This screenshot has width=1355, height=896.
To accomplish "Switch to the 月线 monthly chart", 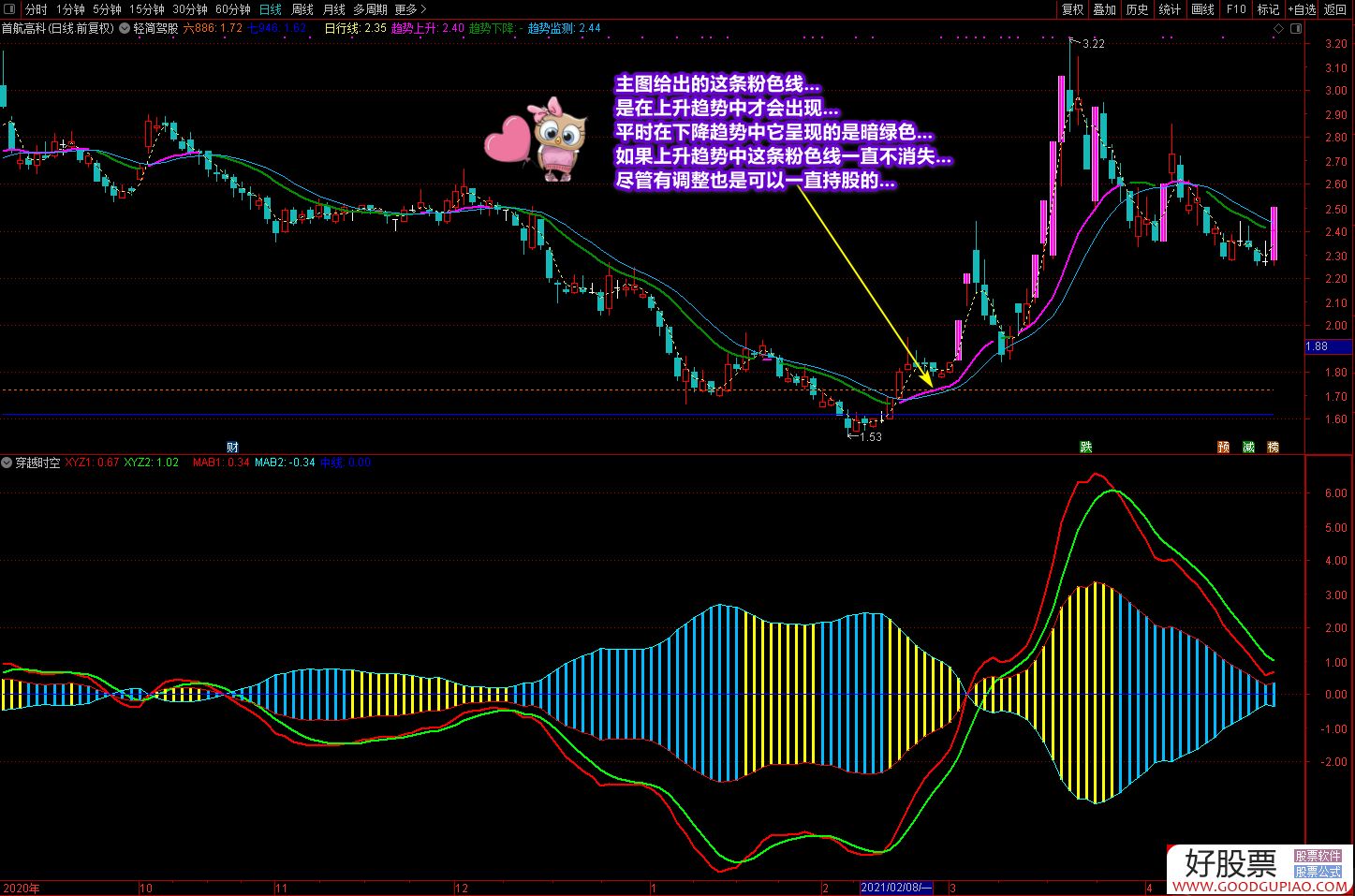I will pyautogui.click(x=334, y=9).
